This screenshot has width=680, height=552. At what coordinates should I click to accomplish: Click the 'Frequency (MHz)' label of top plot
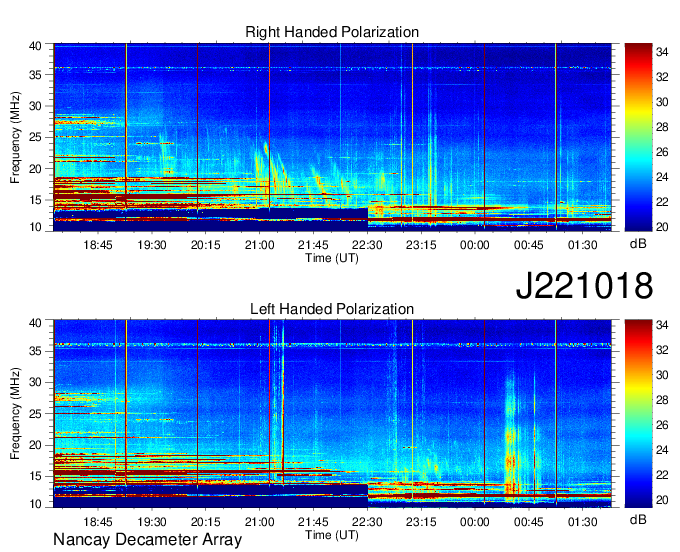pos(15,137)
